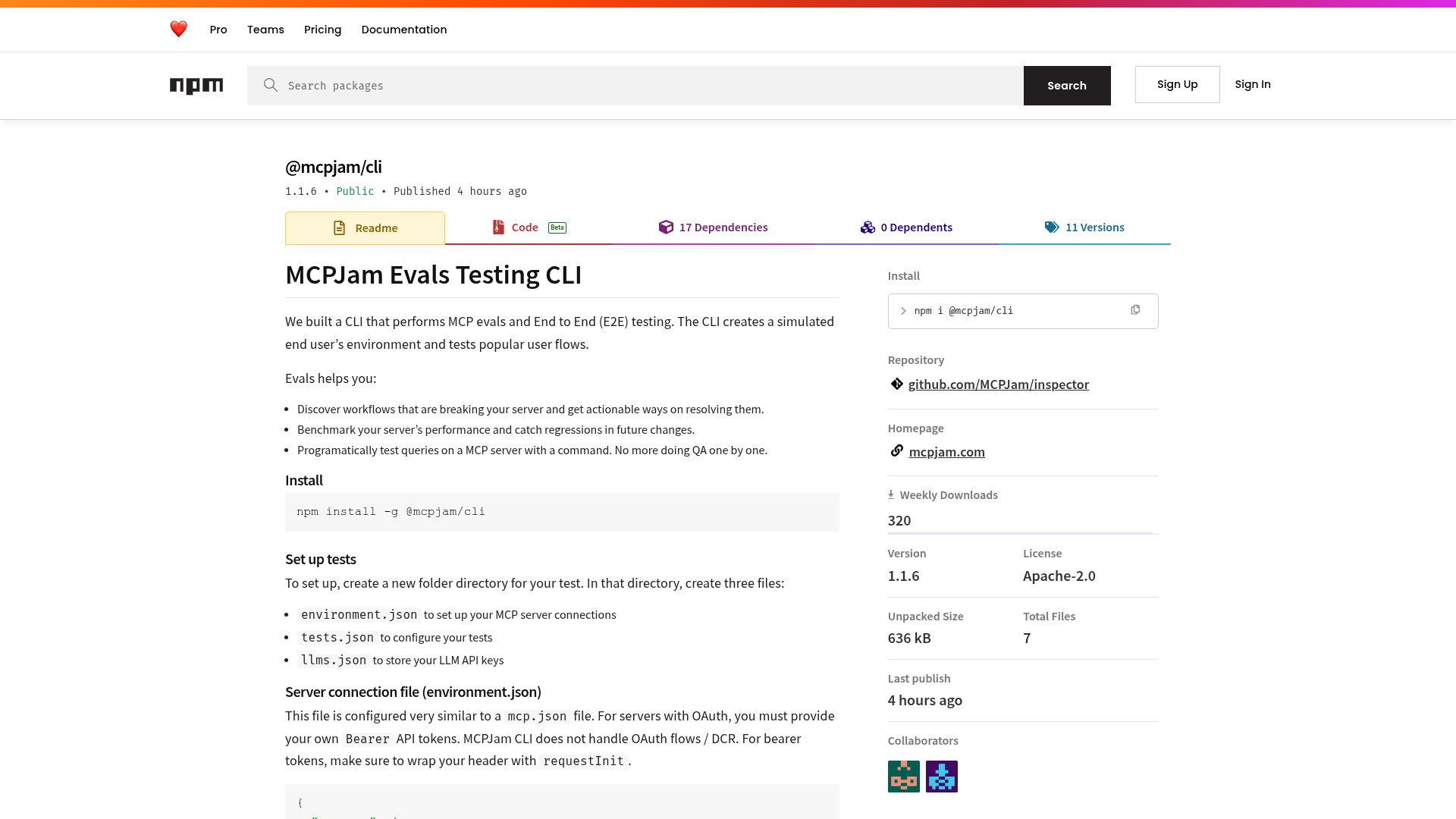Image resolution: width=1456 pixels, height=819 pixels.
Task: Open Teams in the top navigation
Action: 265,30
